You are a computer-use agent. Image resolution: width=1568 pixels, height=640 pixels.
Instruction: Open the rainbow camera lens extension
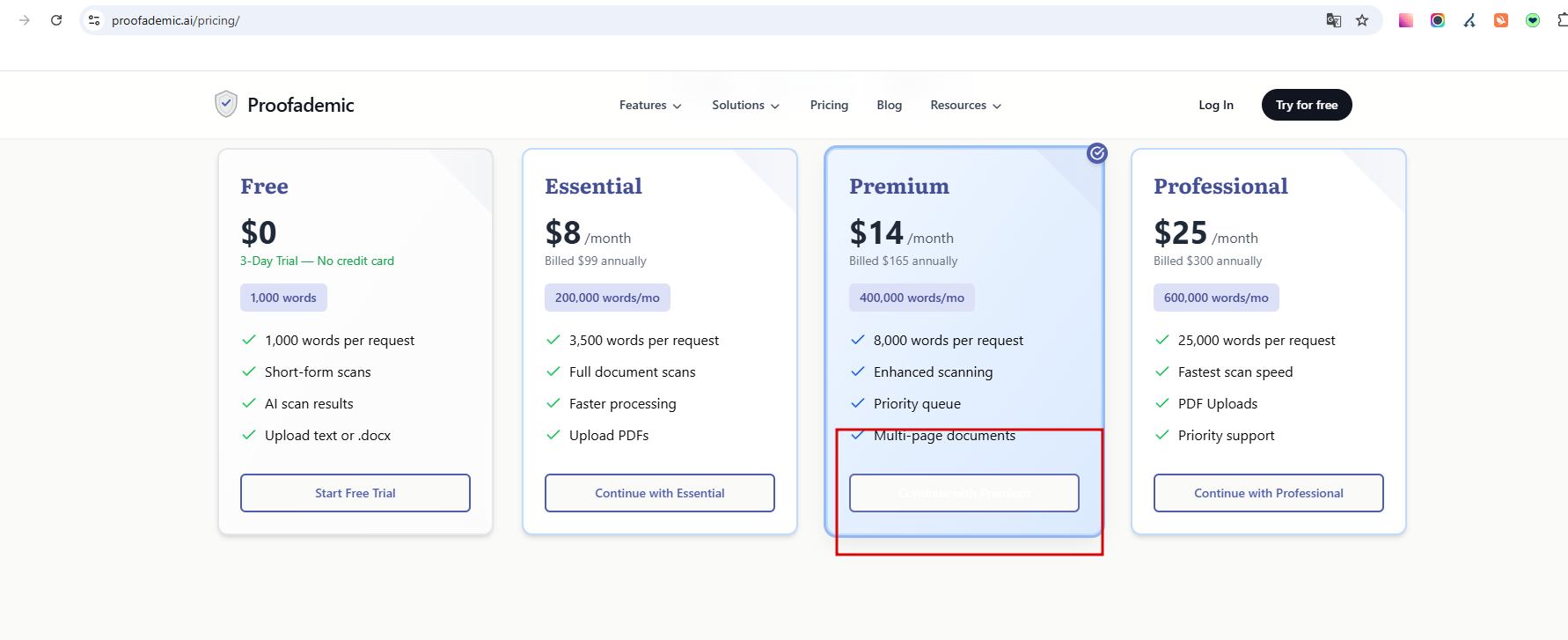[x=1438, y=20]
